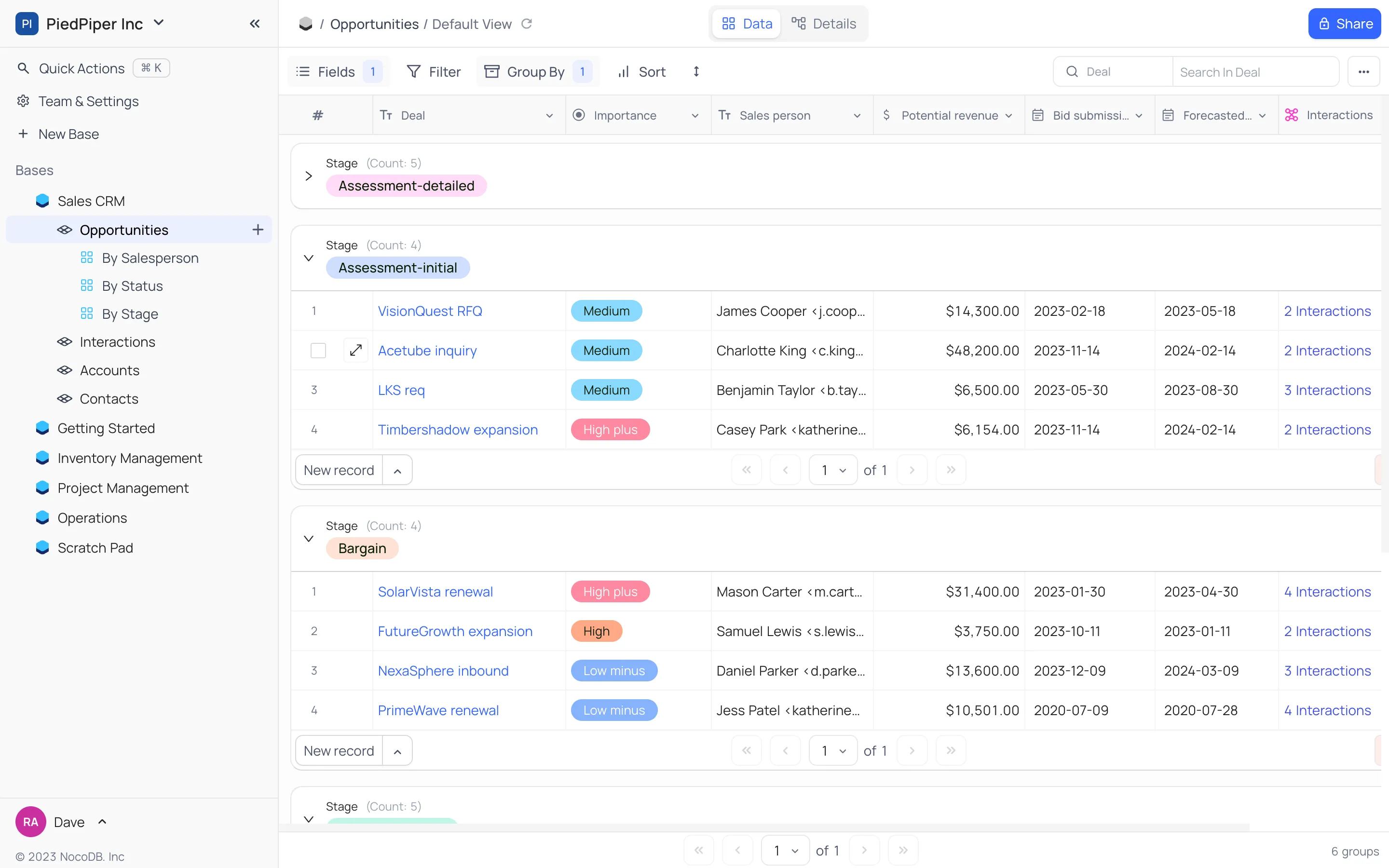Click the Search In Deal field
The height and width of the screenshot is (868, 1389).
click(x=1255, y=71)
